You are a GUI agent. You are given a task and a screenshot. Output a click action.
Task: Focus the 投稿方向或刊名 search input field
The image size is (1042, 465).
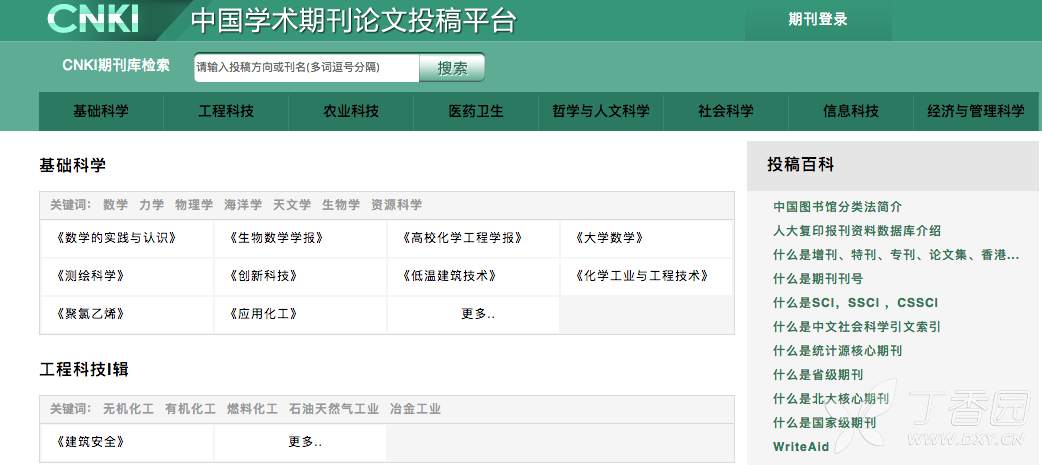(306, 68)
